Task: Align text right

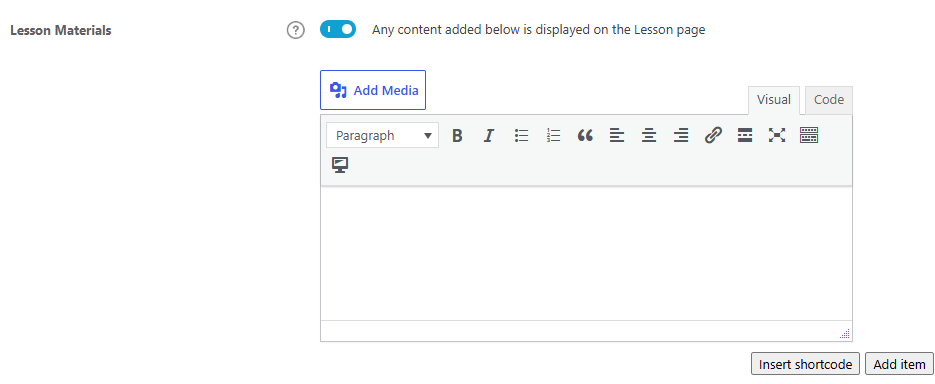Action: coord(681,135)
